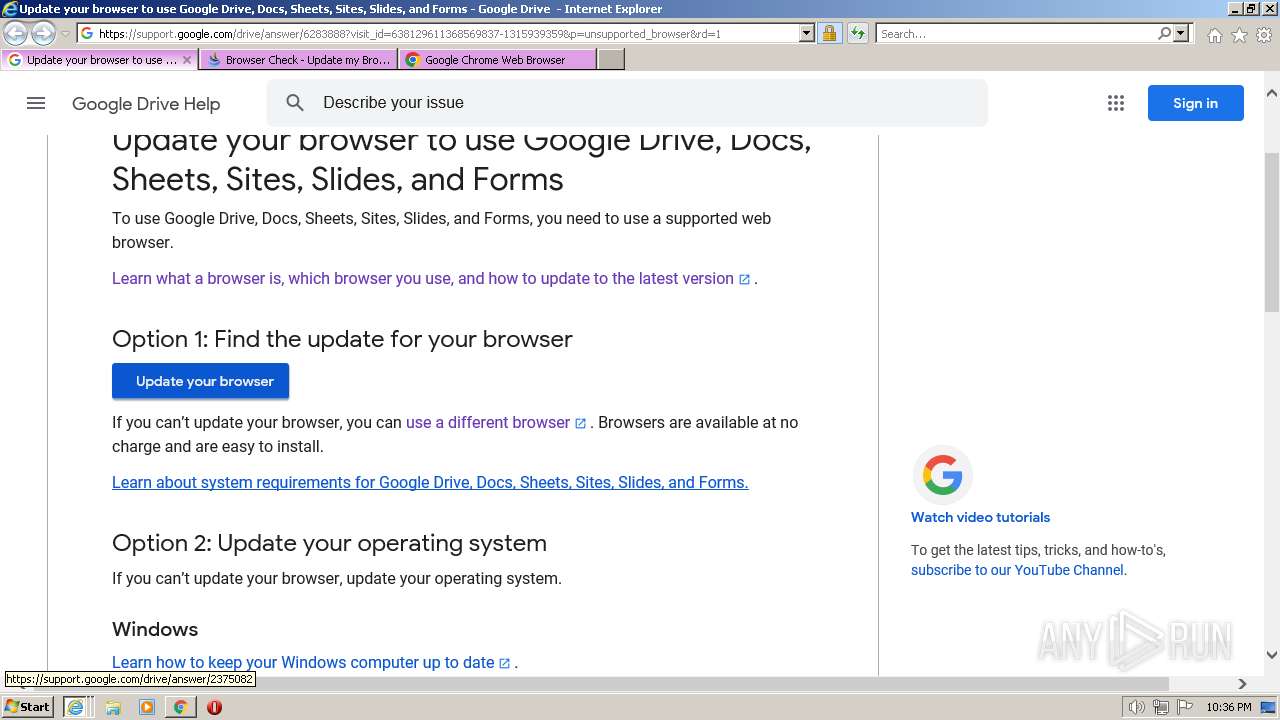
Task: Open the Google apps grid
Action: pyautogui.click(x=1116, y=103)
